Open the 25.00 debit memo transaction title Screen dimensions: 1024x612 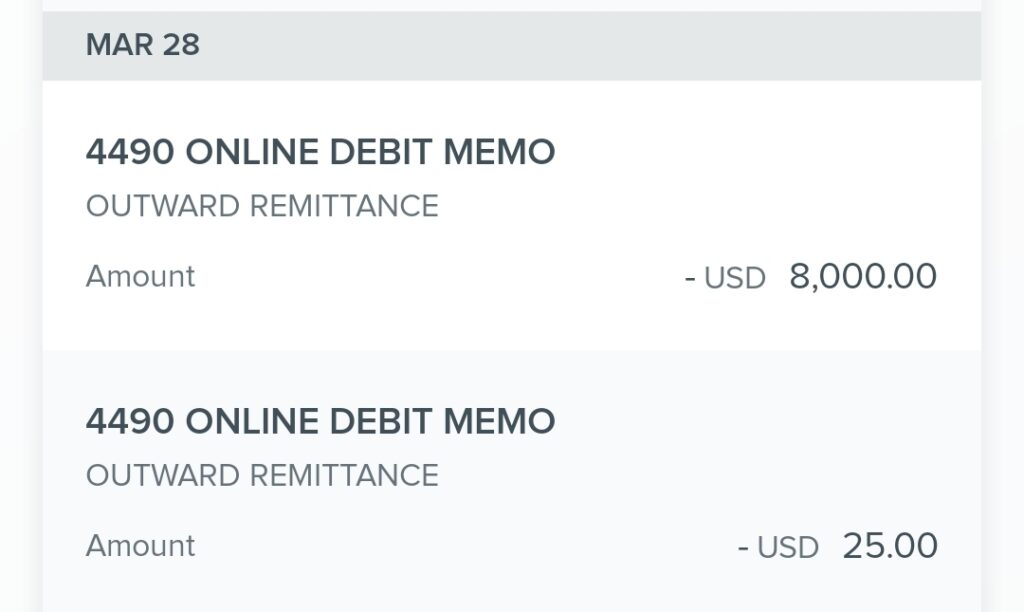(320, 421)
